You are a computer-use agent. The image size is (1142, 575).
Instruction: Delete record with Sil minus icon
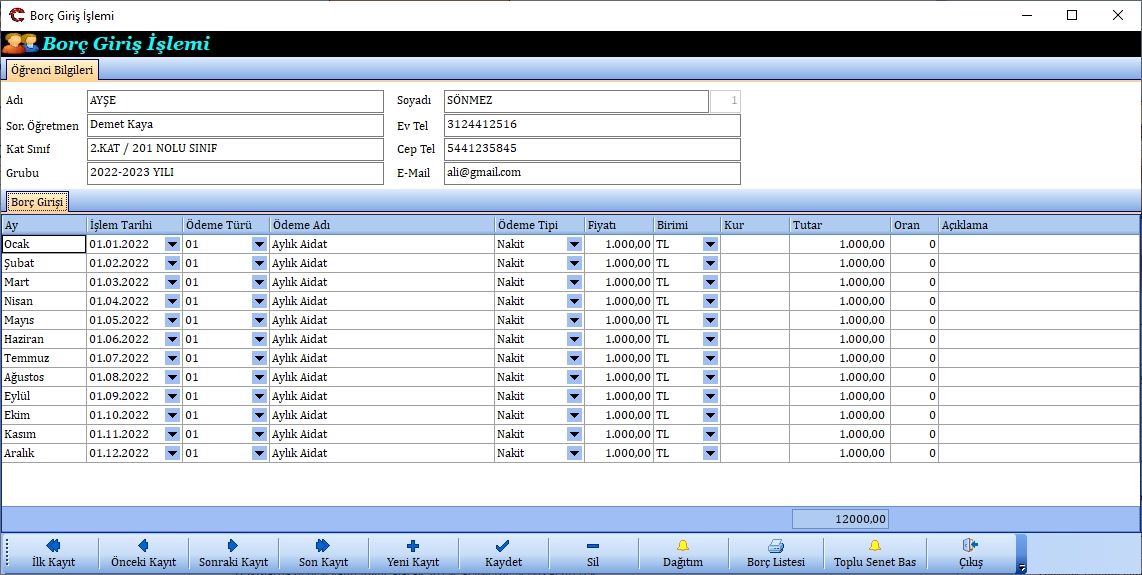pyautogui.click(x=593, y=552)
